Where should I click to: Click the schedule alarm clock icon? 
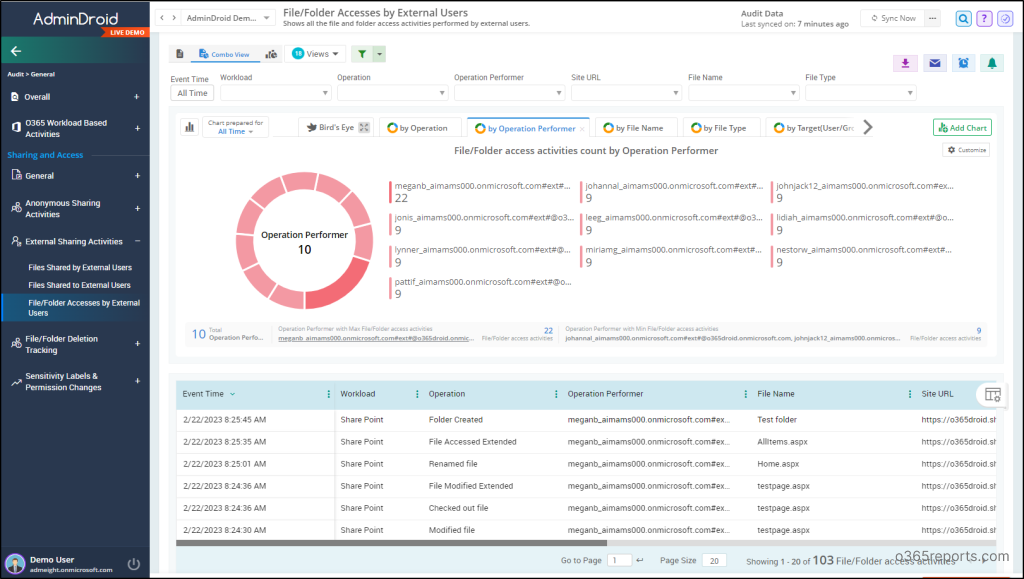pos(963,63)
